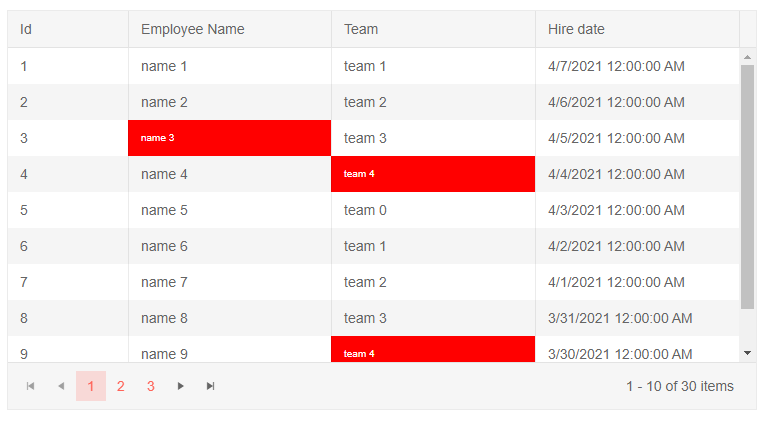Viewport: 765px width, 421px height.
Task: Click the scrollbar up arrow
Action: click(x=747, y=57)
